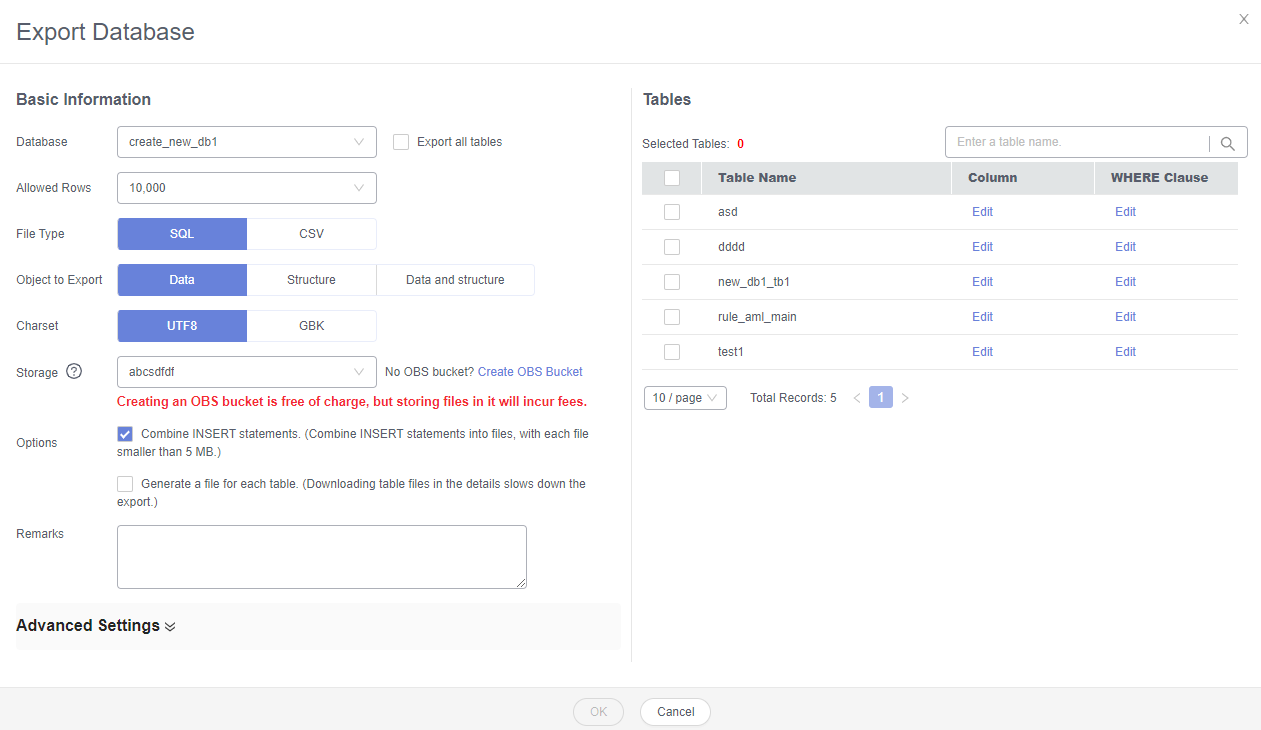Image resolution: width=1261 pixels, height=730 pixels.
Task: Check Generate a file for each table
Action: [x=125, y=484]
